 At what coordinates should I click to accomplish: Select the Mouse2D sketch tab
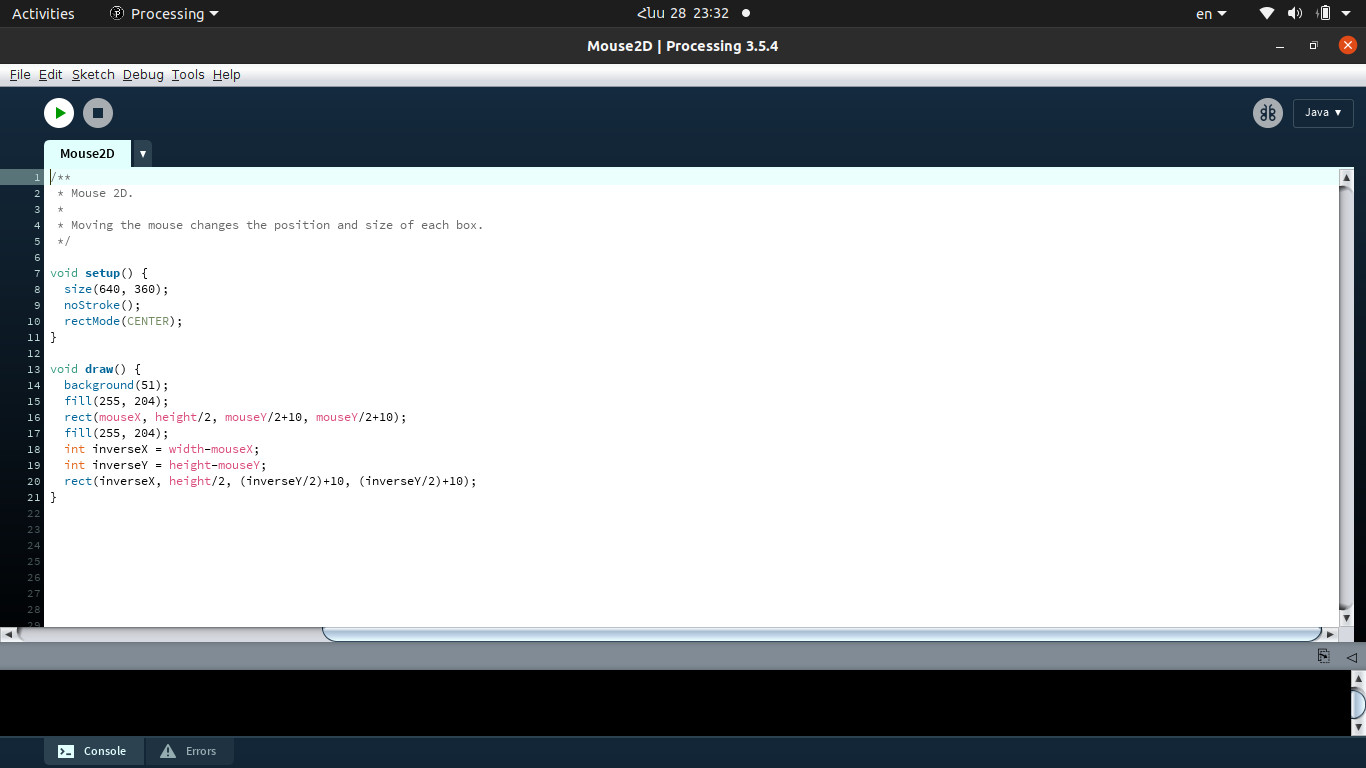88,154
